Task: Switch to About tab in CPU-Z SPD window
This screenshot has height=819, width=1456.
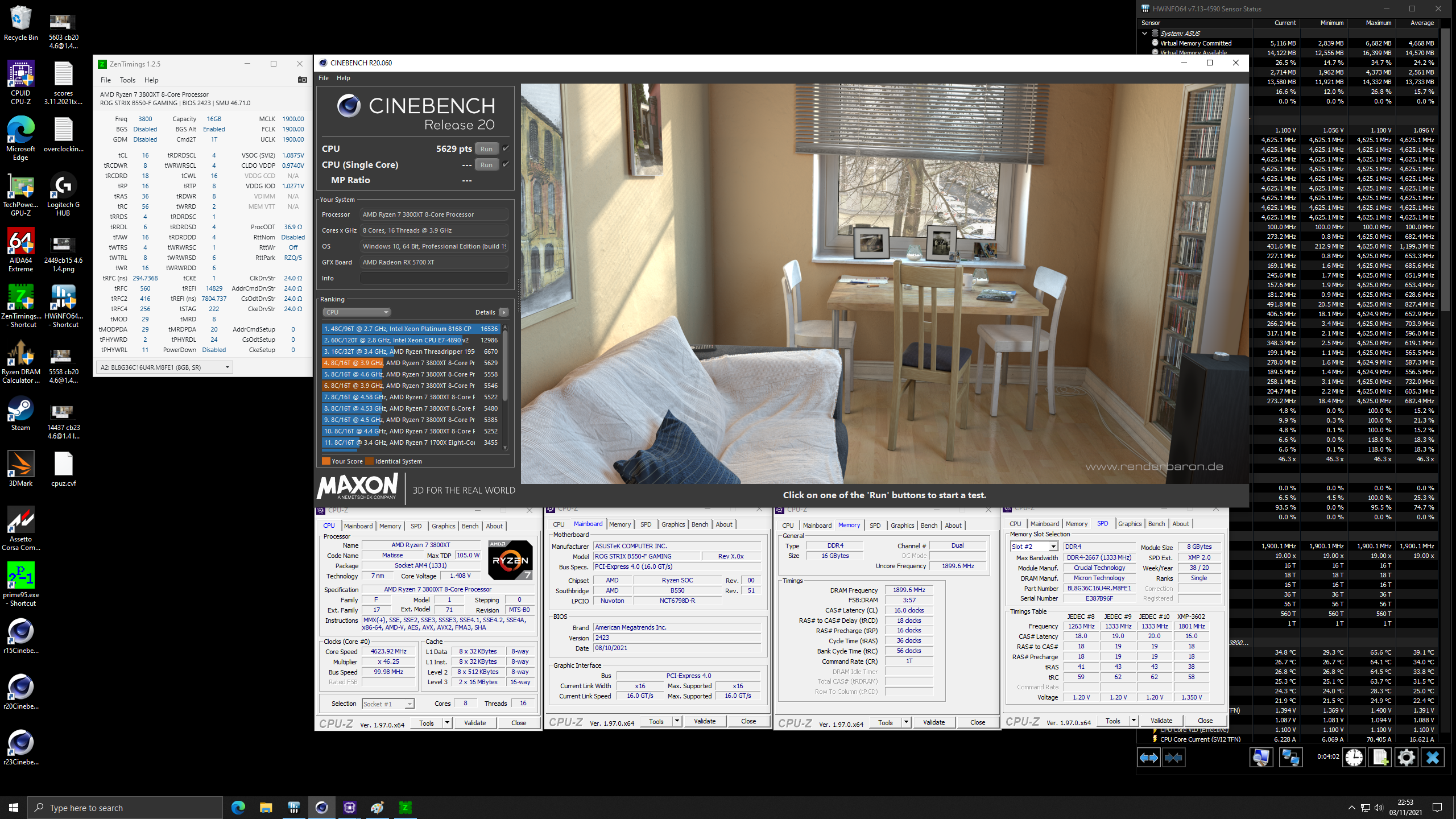Action: (1181, 524)
